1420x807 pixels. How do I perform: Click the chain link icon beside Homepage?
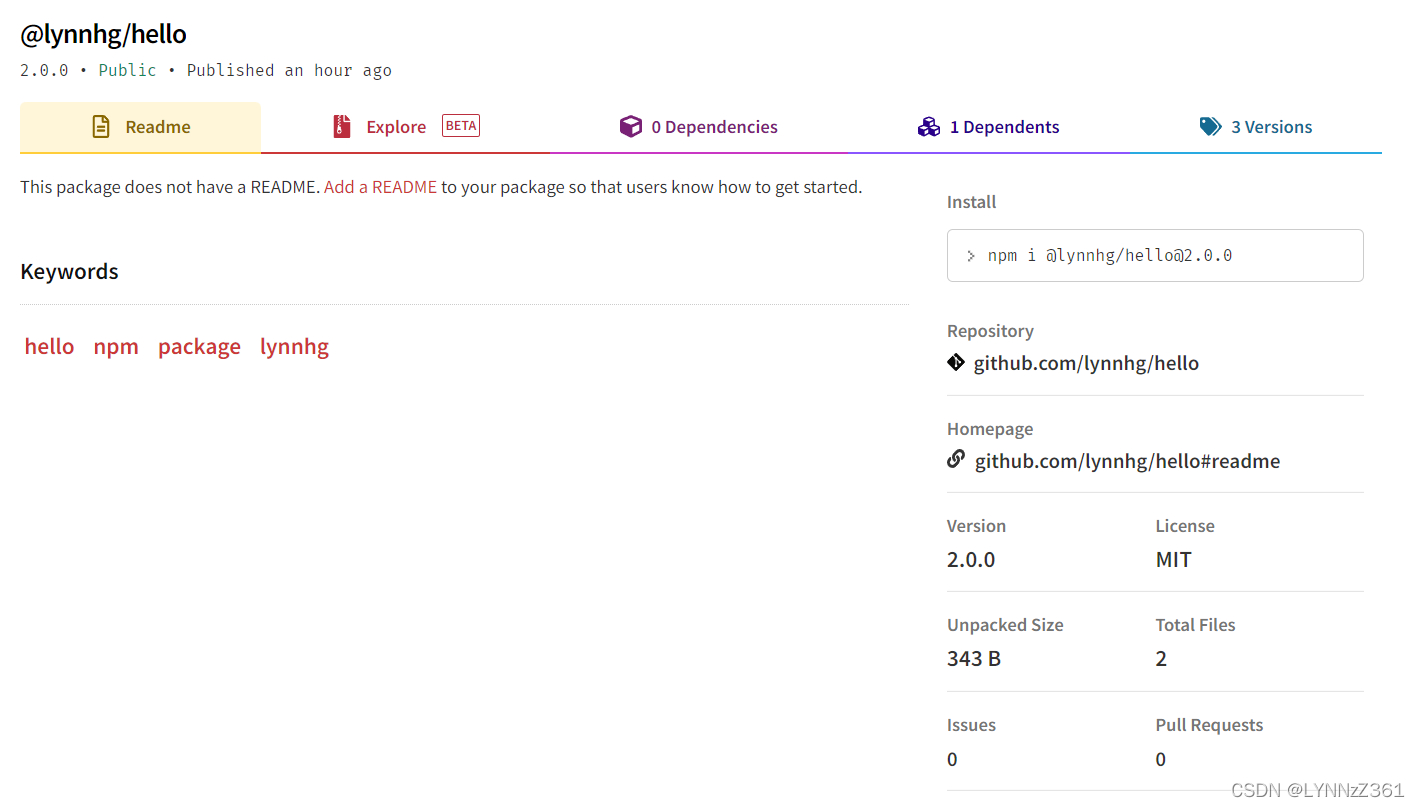click(x=956, y=459)
